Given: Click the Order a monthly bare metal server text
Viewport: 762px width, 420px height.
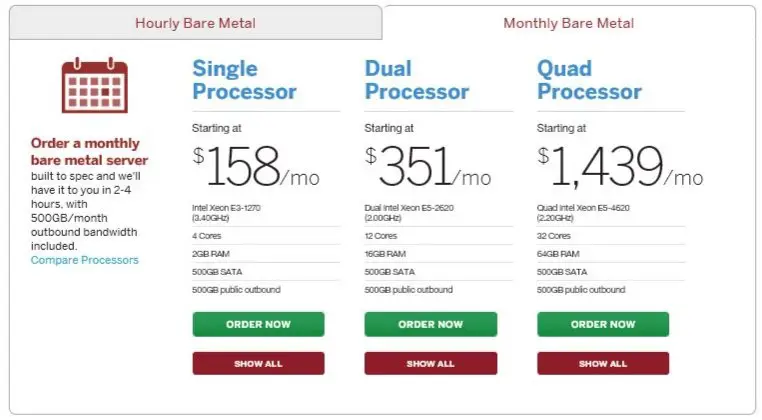Looking at the screenshot, I should 89,152.
